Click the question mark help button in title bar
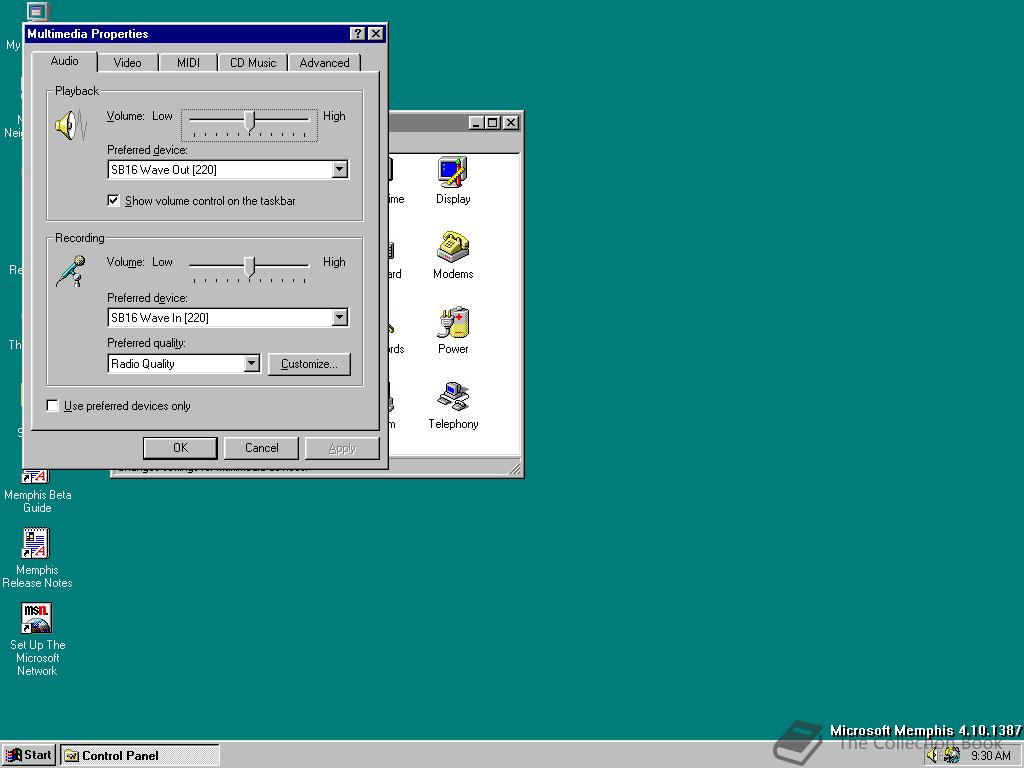This screenshot has height=768, width=1024. click(x=357, y=34)
